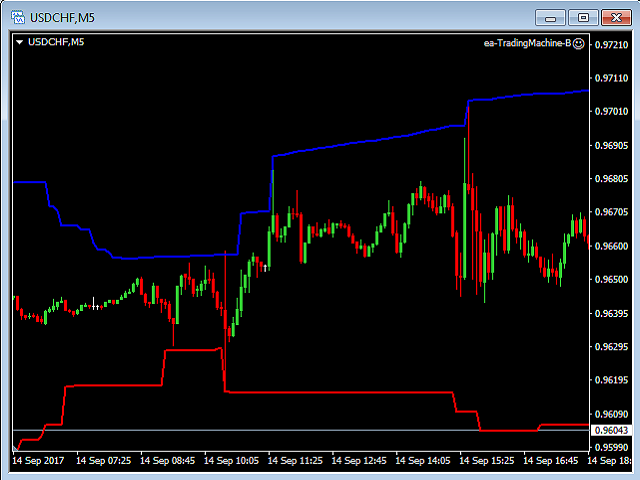The image size is (640, 480).
Task: Minimize the USDCHF,M5 chart window
Action: [550, 18]
